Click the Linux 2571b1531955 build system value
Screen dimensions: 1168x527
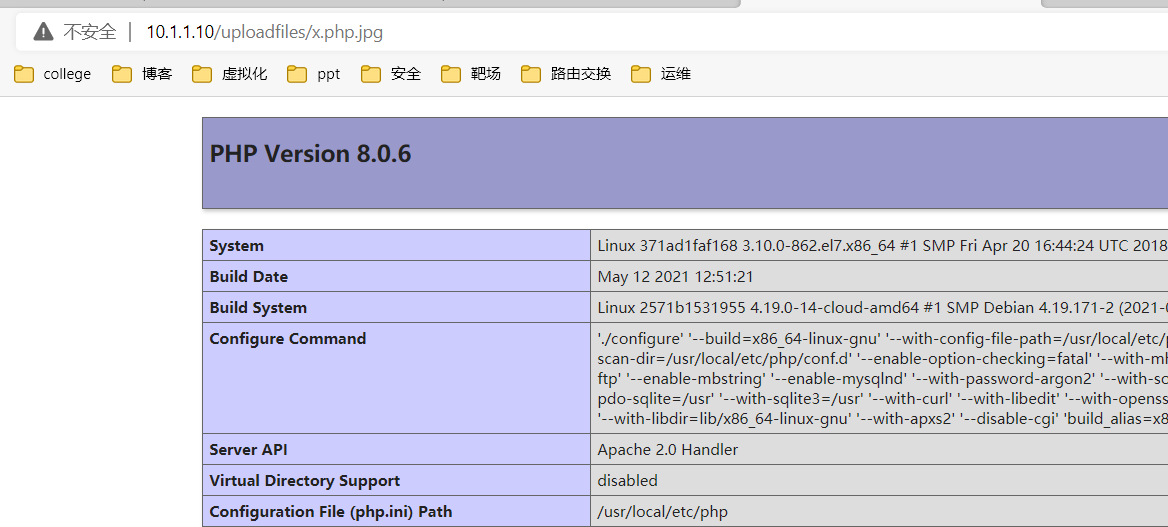[882, 308]
